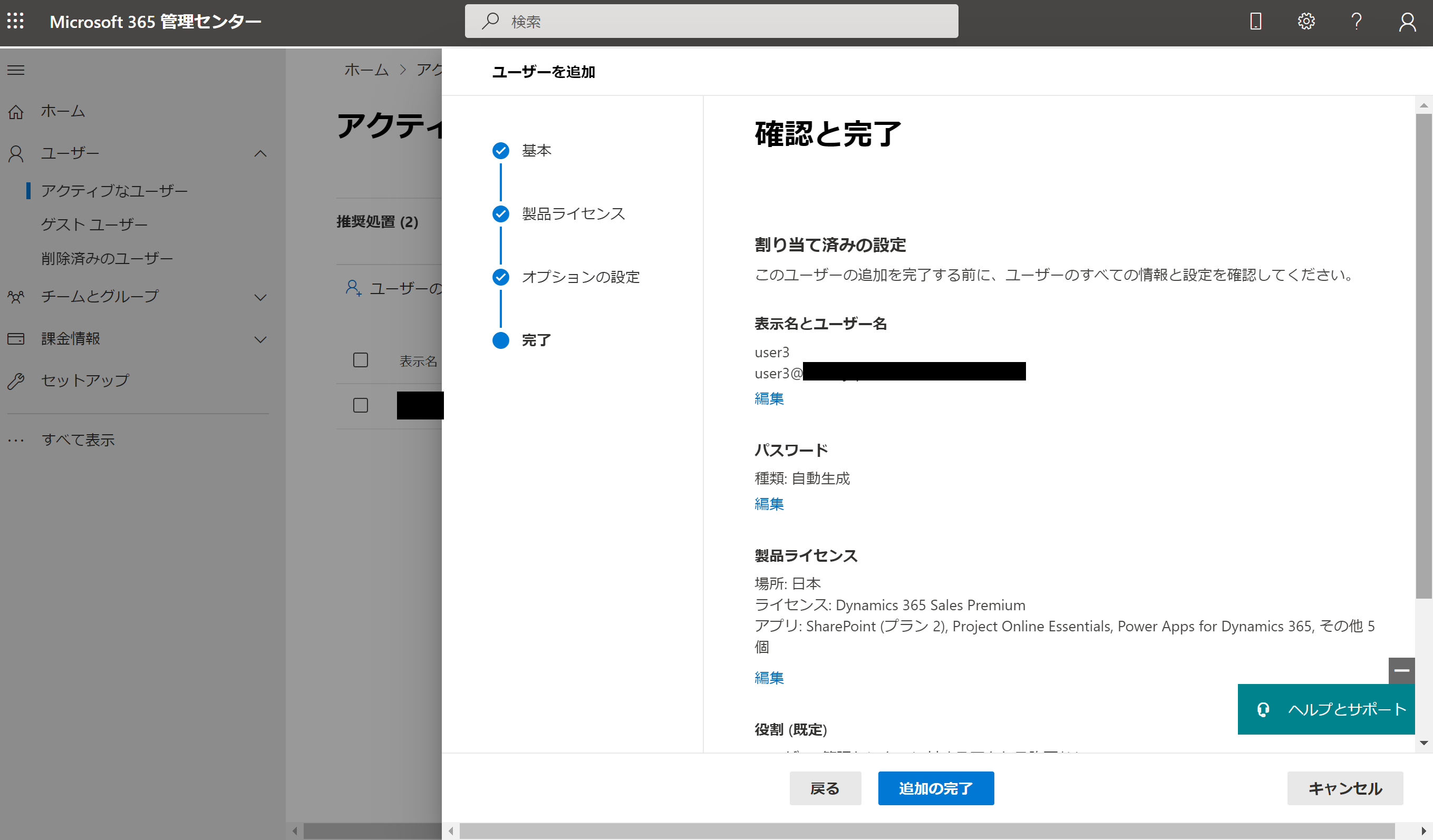Image resolution: width=1433 pixels, height=840 pixels.
Task: Open the app launcher waffle icon
Action: click(15, 21)
